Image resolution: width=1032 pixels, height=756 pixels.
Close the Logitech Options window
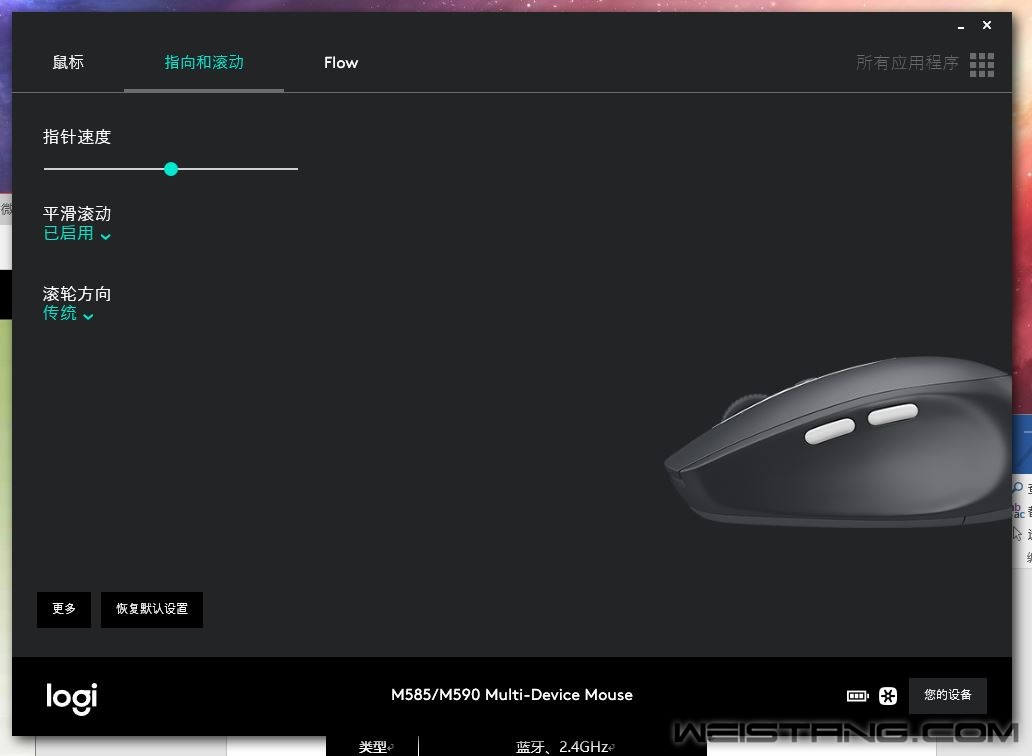[987, 25]
